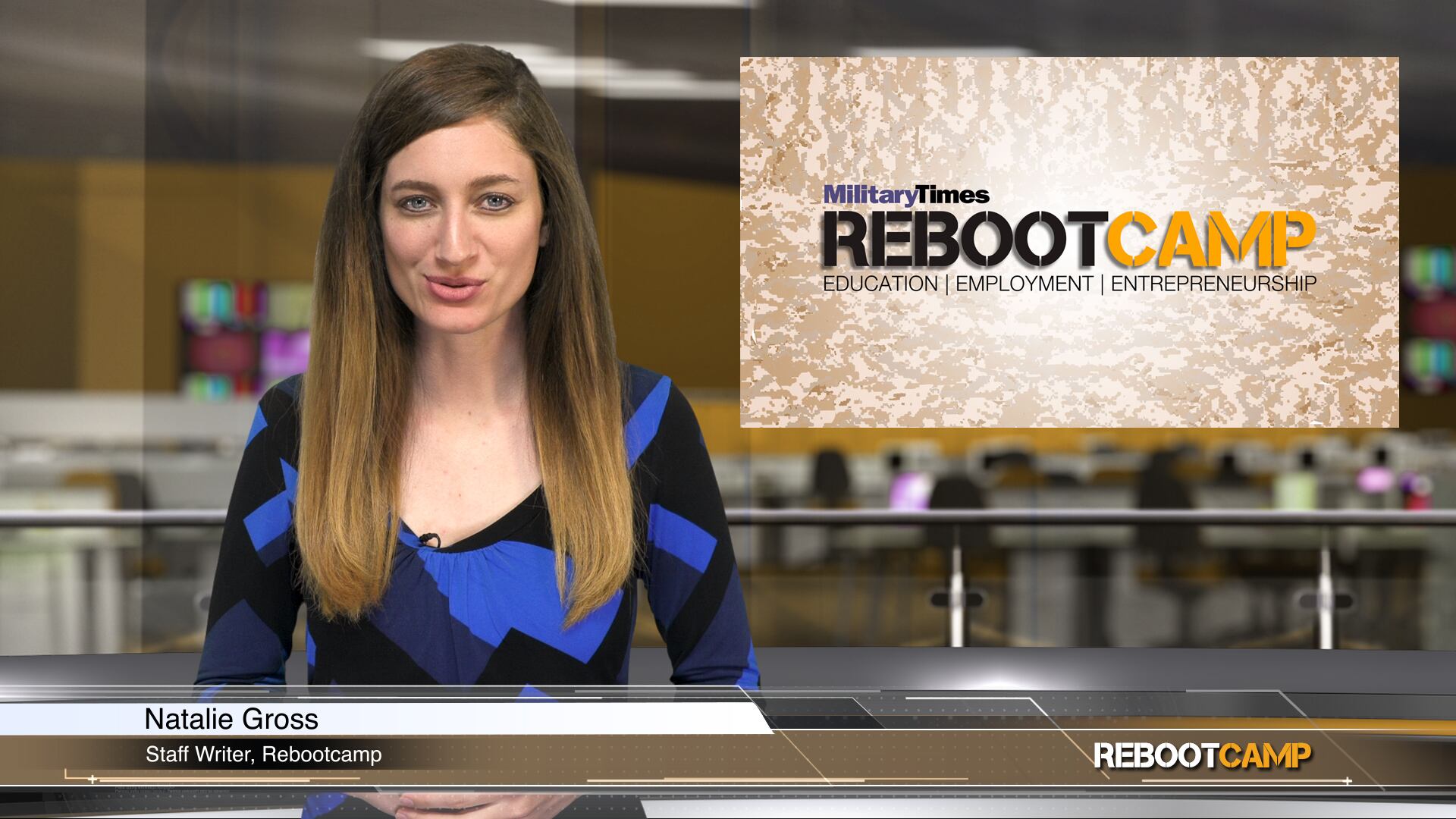Screen dimensions: 1456x819
Task: Click the 'Natalie Gross' name caption
Action: click(231, 718)
